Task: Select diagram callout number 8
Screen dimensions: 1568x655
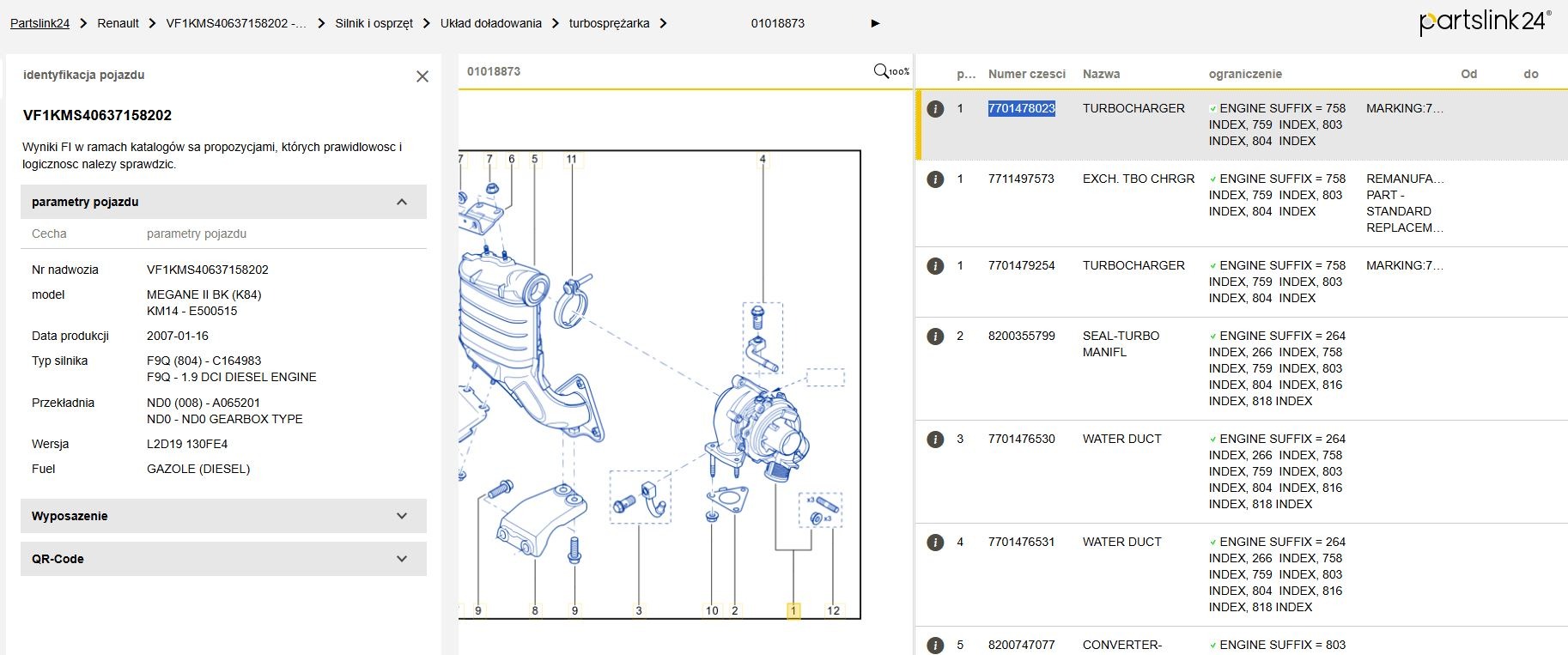Action: (x=535, y=610)
